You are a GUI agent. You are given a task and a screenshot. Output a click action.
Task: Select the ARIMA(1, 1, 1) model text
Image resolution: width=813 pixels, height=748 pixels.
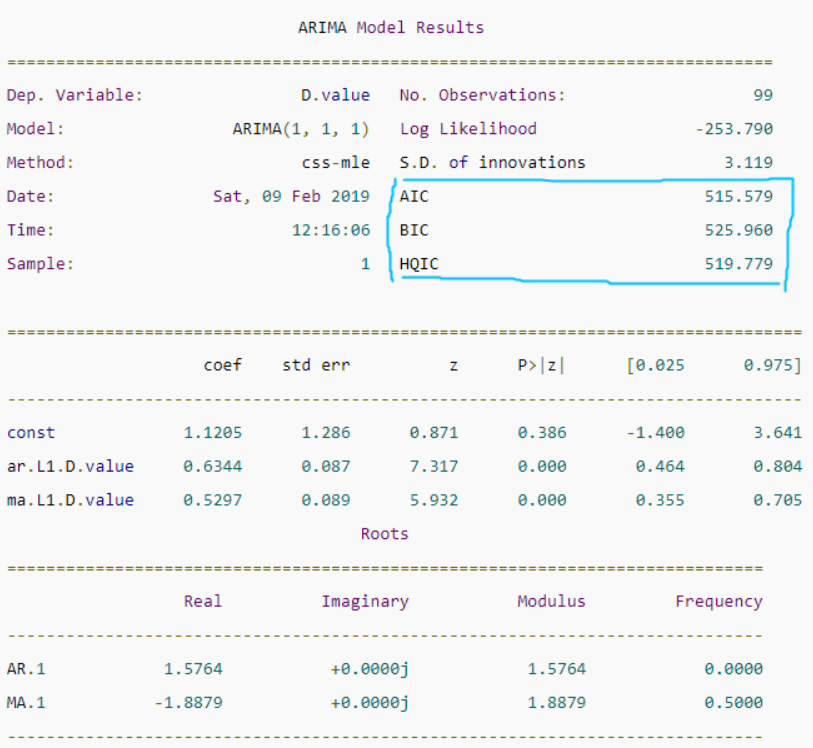[x=300, y=129]
